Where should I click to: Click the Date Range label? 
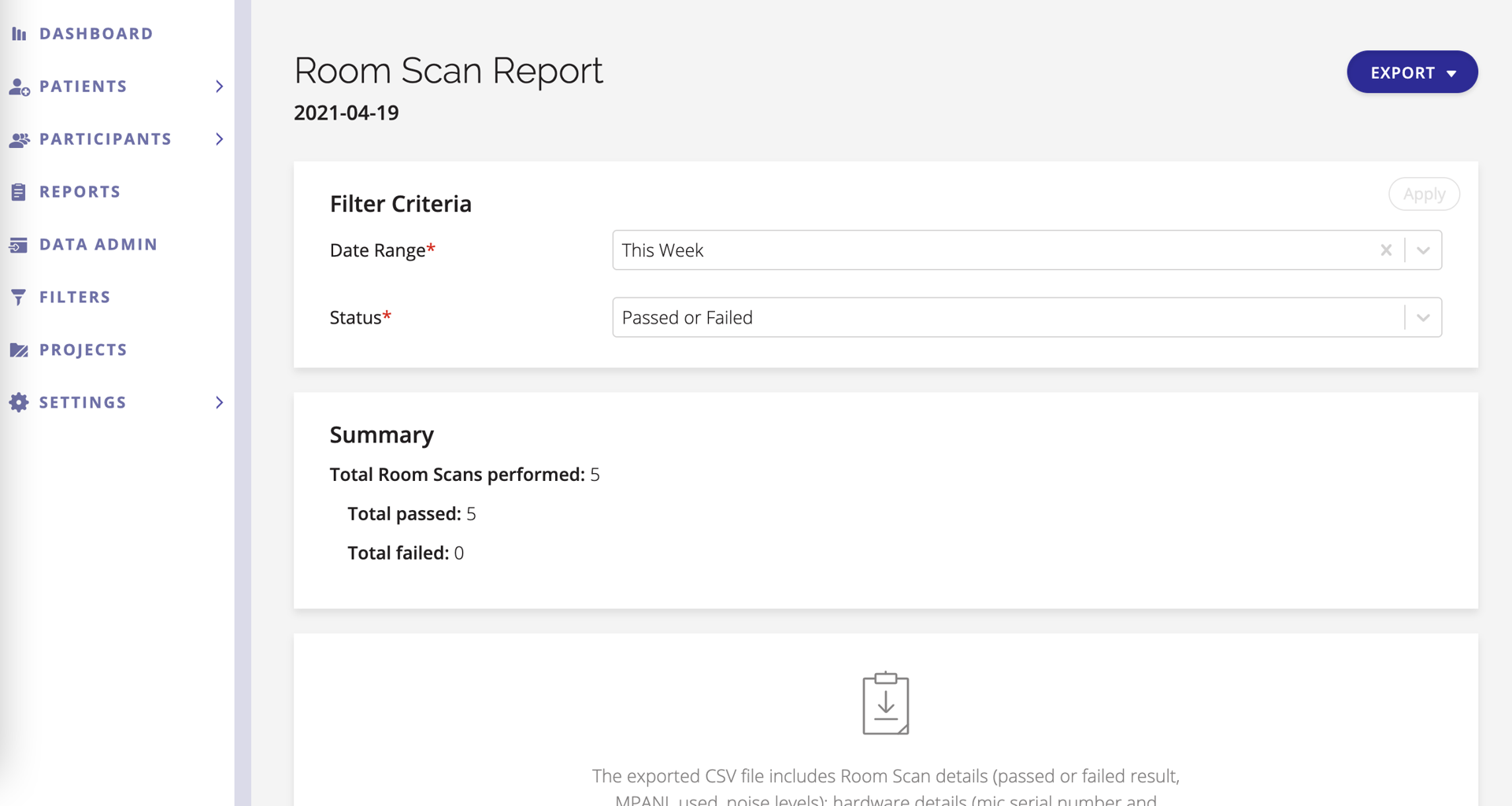tap(383, 251)
